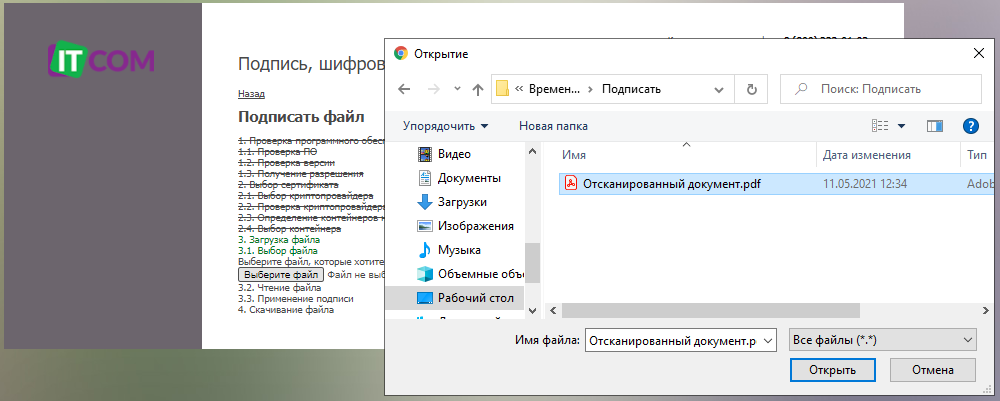Viewport: 1000px width, 401px height.
Task: Click Новая папка in the toolbar
Action: (x=553, y=126)
